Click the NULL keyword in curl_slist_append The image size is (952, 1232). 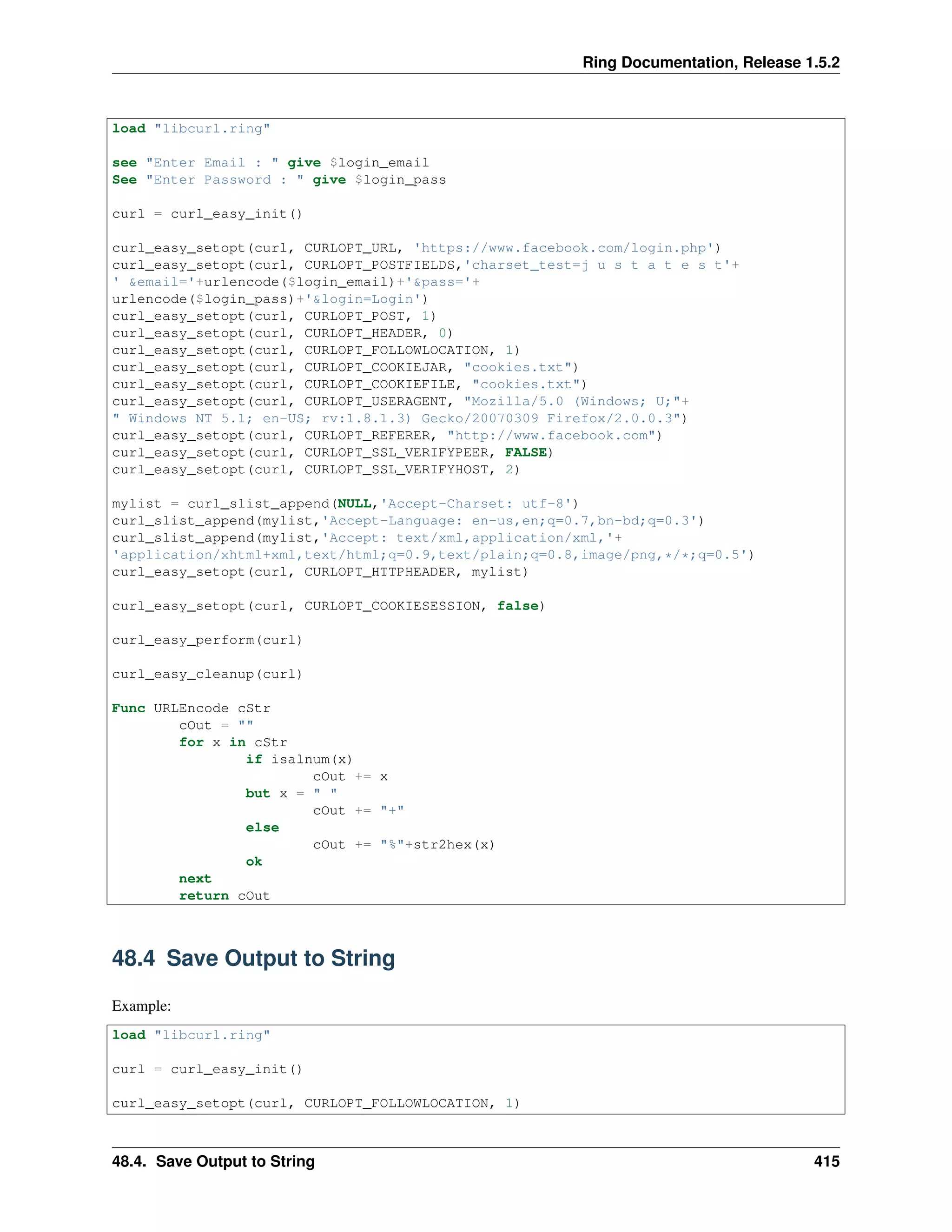click(354, 504)
